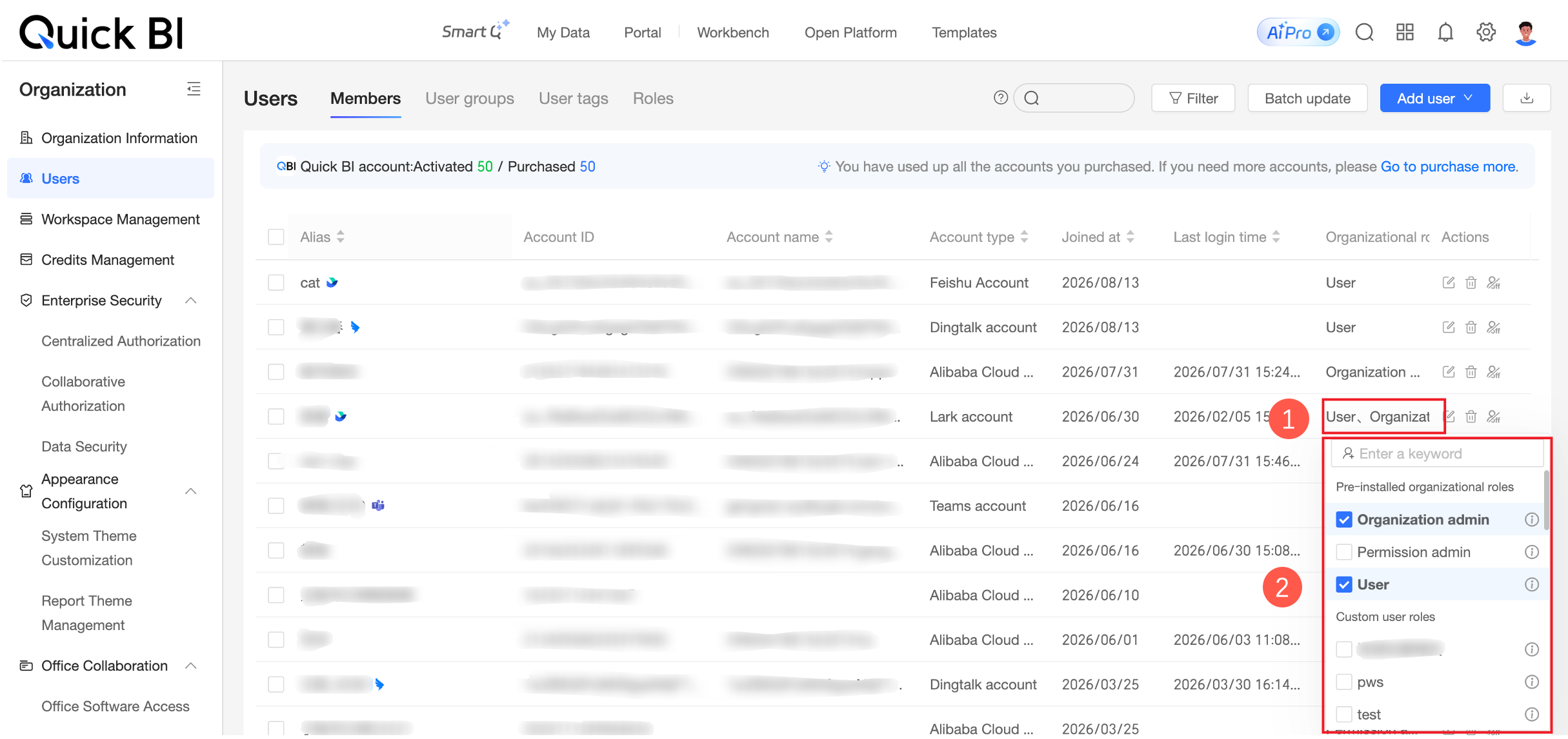The width and height of the screenshot is (1568, 739).
Task: Switch to the Members tab
Action: click(365, 98)
